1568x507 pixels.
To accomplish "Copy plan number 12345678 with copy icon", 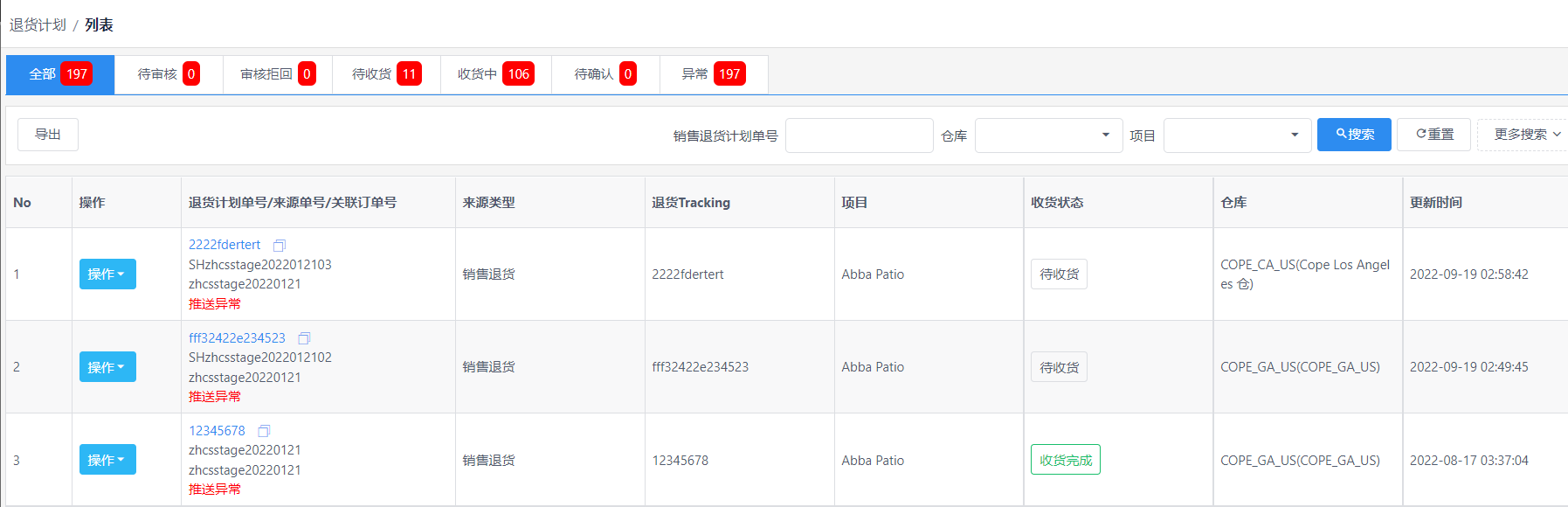I will pyautogui.click(x=264, y=431).
